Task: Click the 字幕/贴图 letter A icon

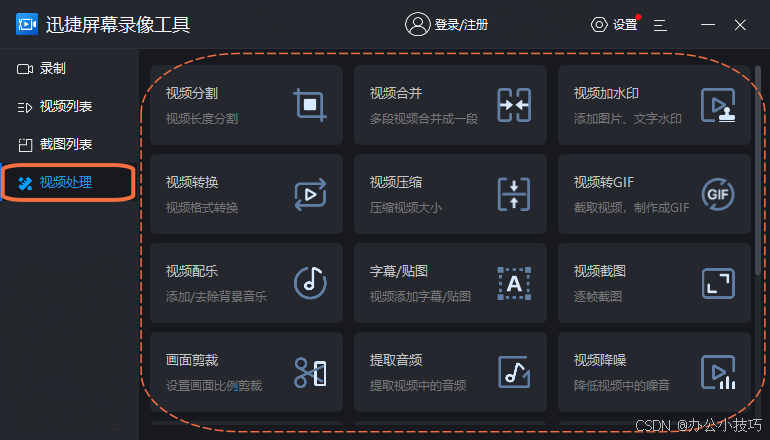Action: point(514,283)
